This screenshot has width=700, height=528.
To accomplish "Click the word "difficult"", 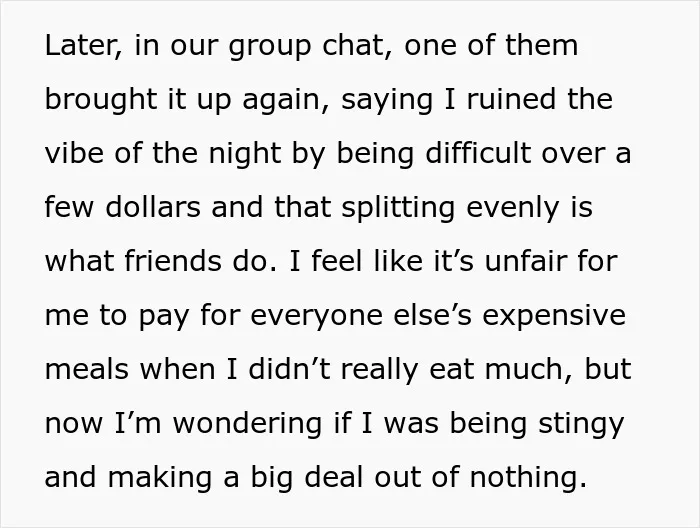I will [x=478, y=153].
